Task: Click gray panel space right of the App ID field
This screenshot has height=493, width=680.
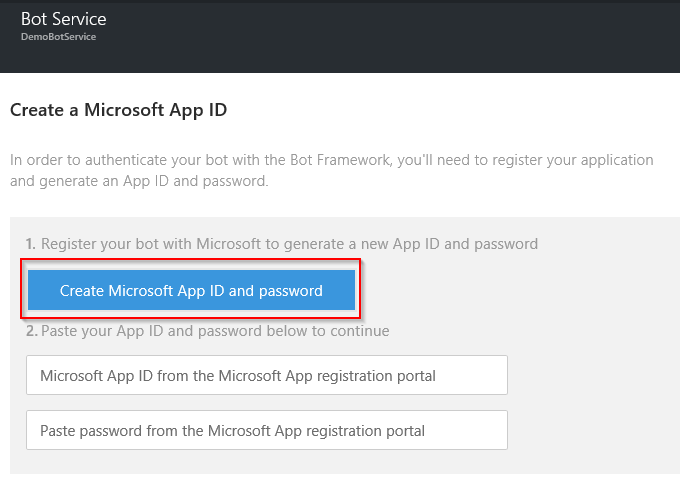Action: click(590, 376)
